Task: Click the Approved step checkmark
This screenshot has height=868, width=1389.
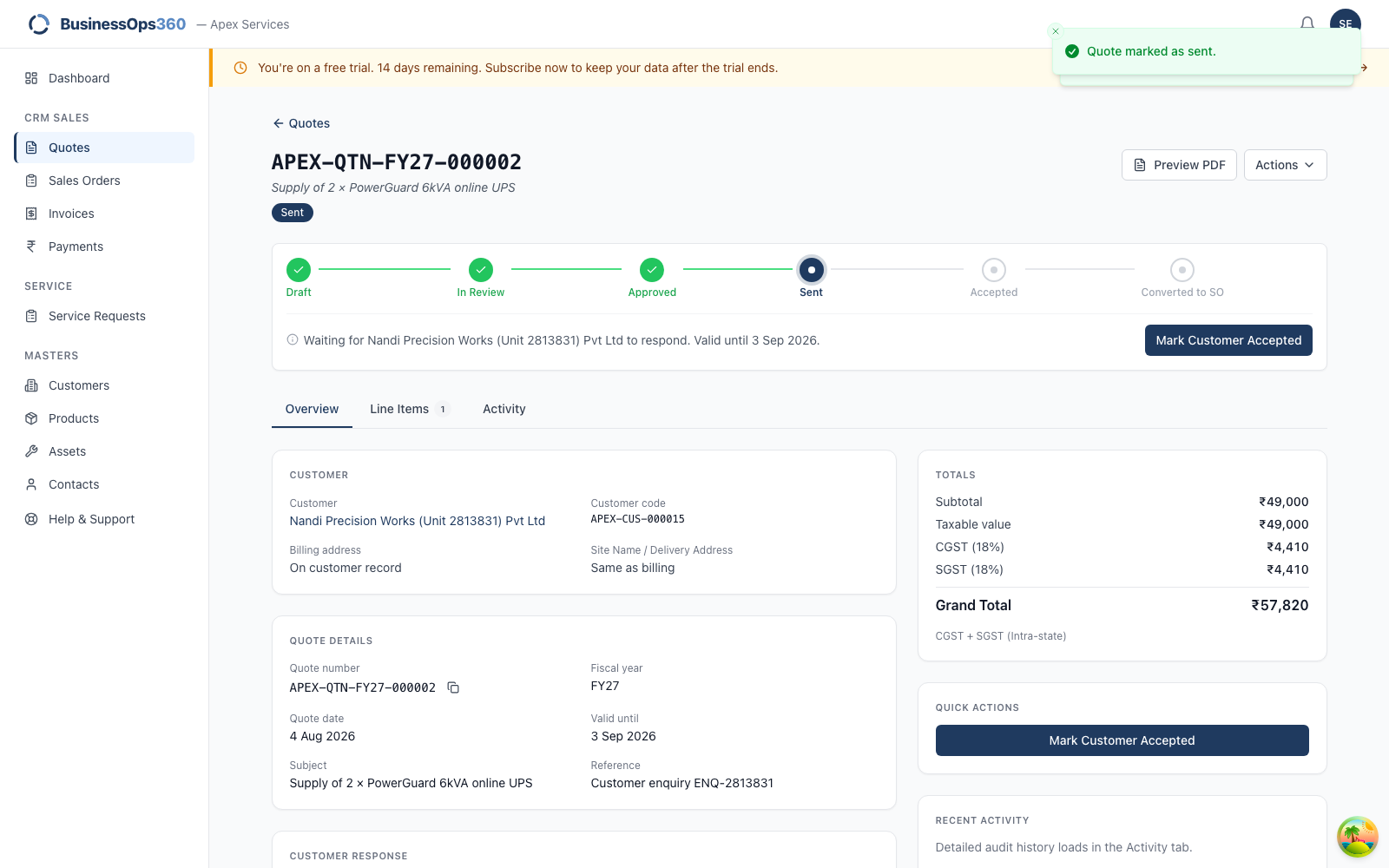Action: pyautogui.click(x=652, y=270)
